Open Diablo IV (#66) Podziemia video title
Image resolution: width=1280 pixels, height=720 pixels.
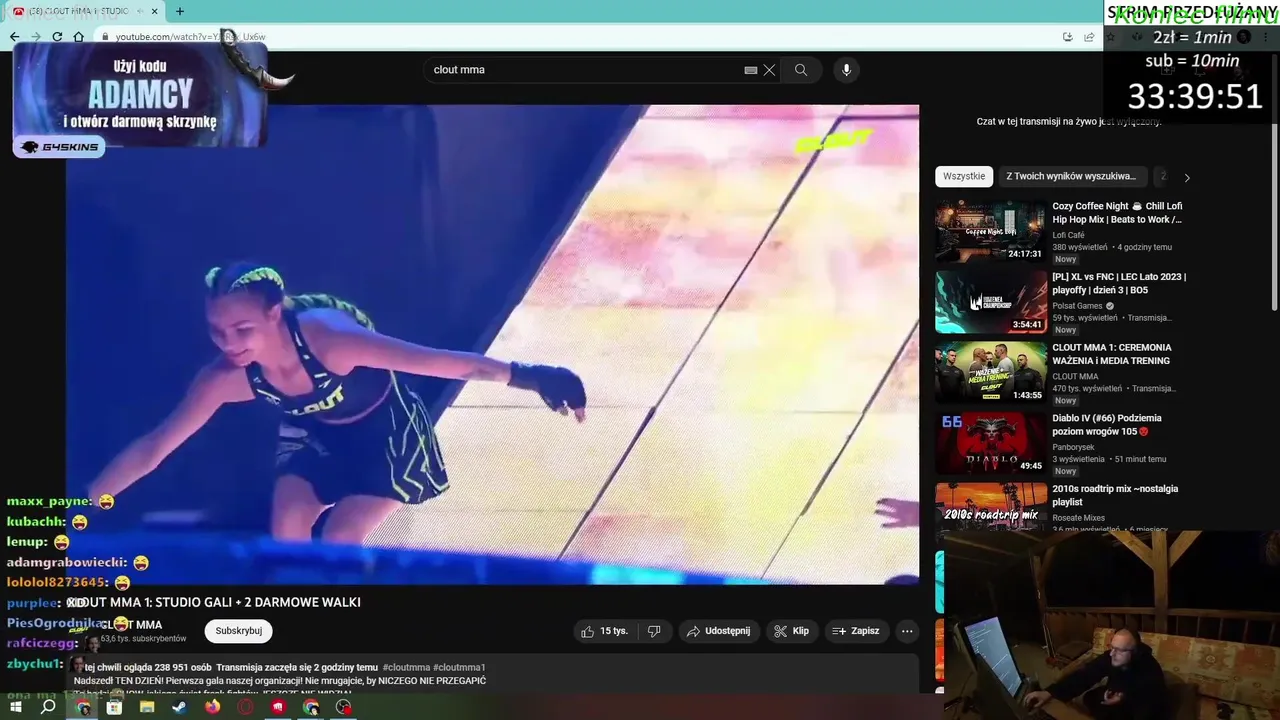click(x=1106, y=425)
